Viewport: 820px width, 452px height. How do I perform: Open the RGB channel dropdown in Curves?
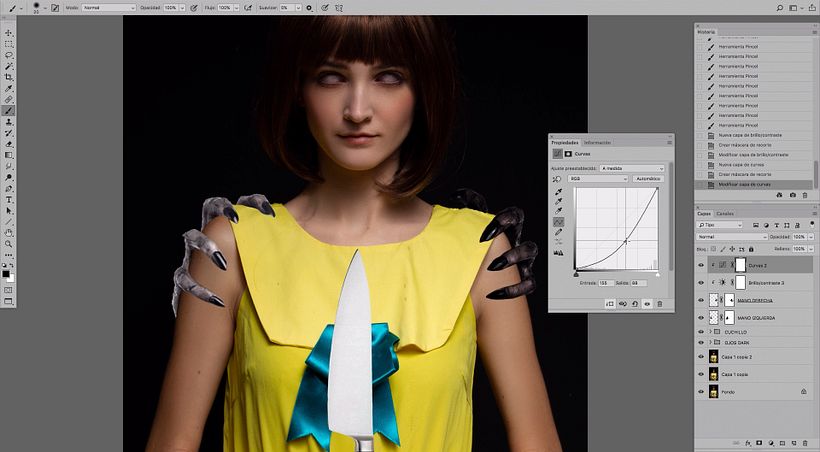point(598,179)
